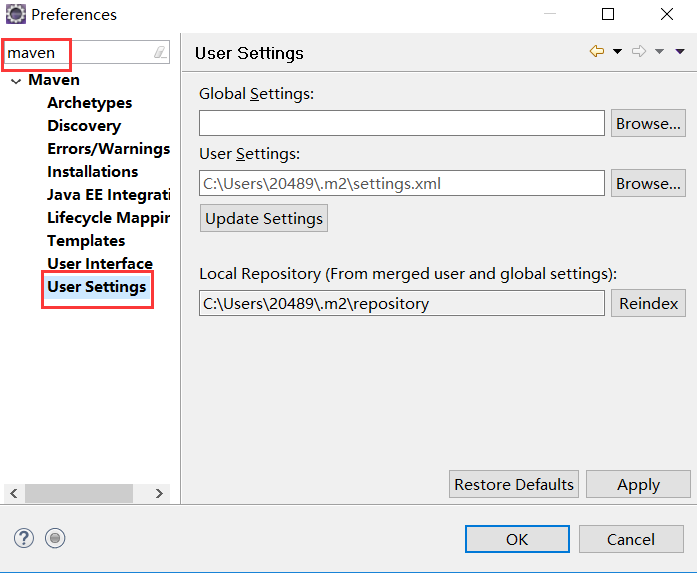Viewport: 697px width, 573px height.
Task: Click Browse for Global Settings
Action: click(x=648, y=124)
